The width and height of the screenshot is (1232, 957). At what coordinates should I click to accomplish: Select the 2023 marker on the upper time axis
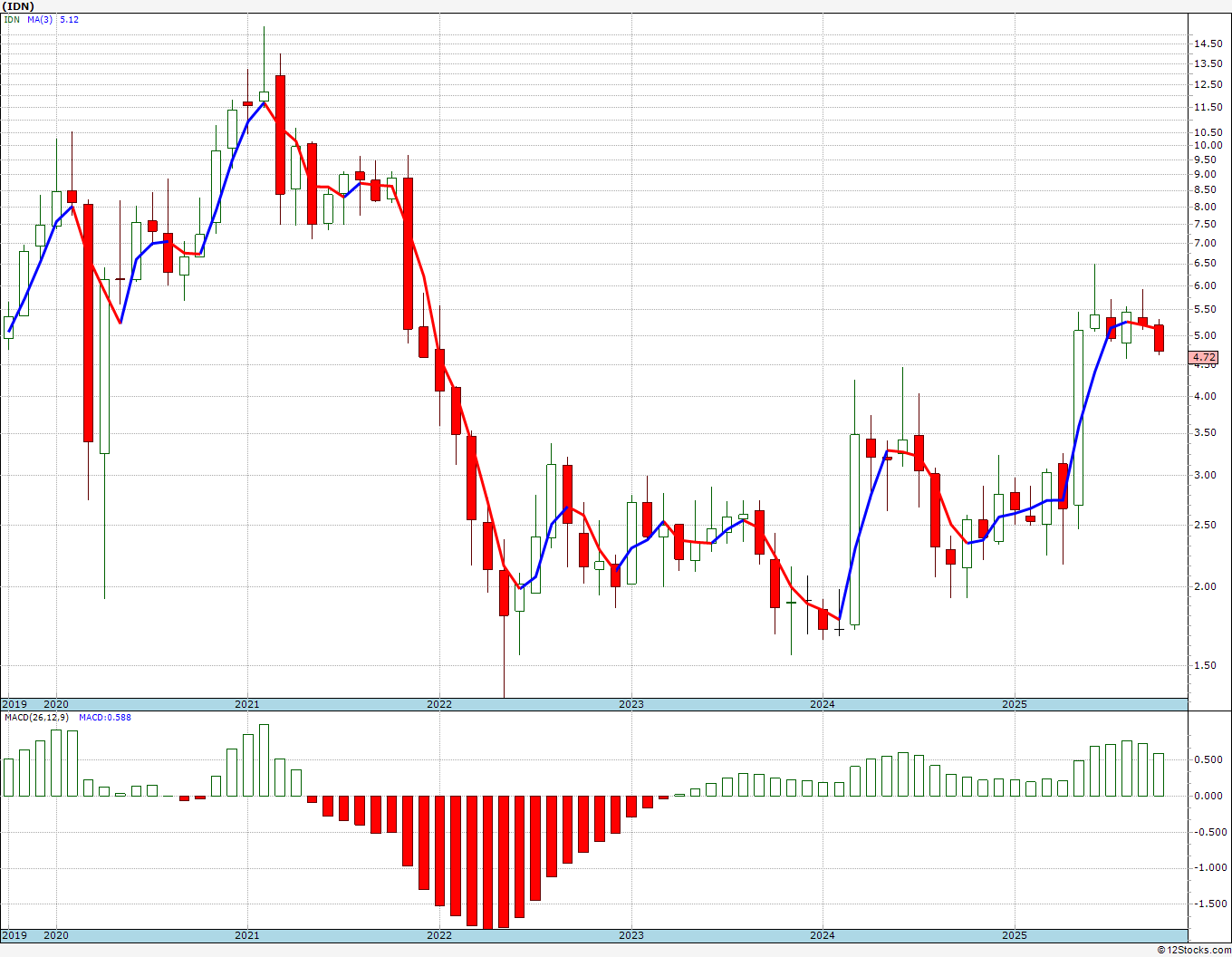tap(631, 704)
